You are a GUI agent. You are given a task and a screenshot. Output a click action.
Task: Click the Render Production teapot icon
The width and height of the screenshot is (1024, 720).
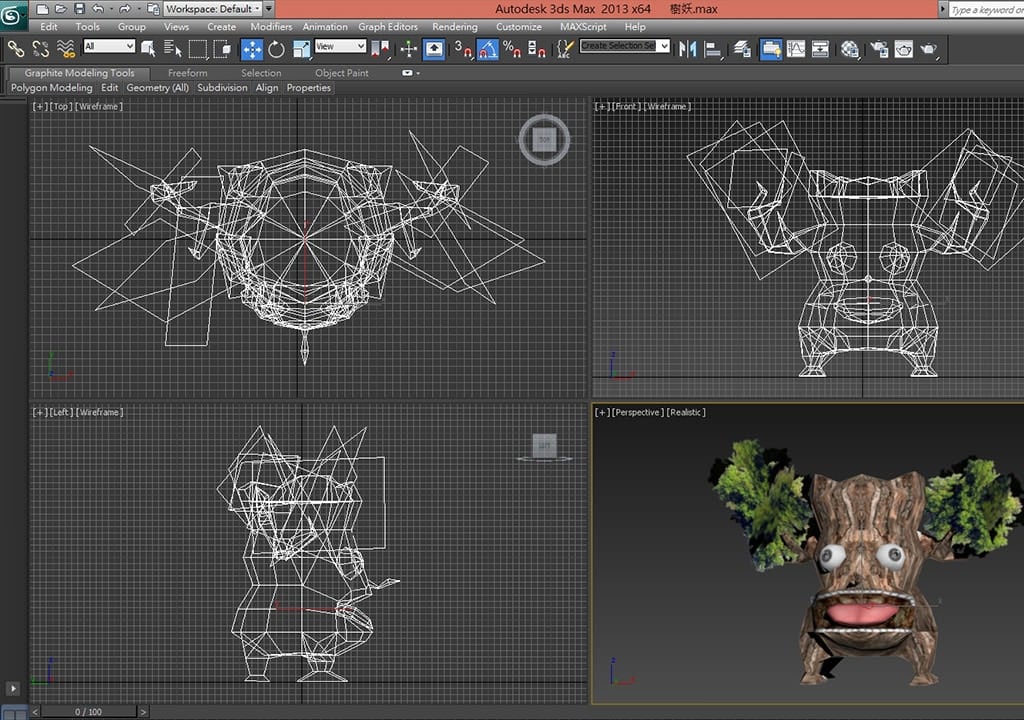pos(929,48)
